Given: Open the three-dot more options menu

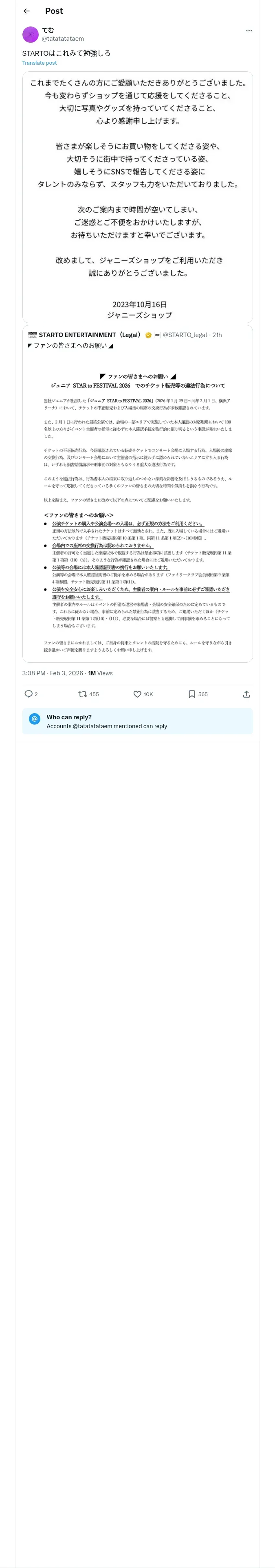Looking at the screenshot, I should (x=249, y=31).
